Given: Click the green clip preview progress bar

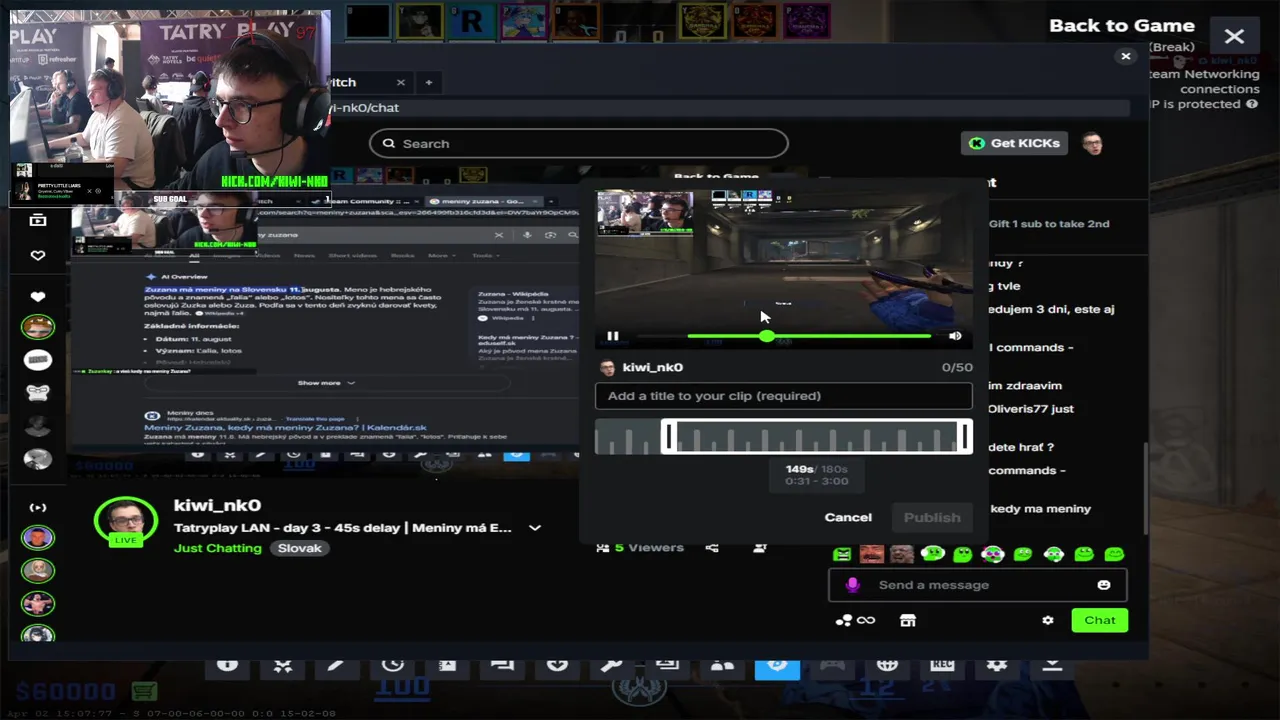Looking at the screenshot, I should 808,336.
